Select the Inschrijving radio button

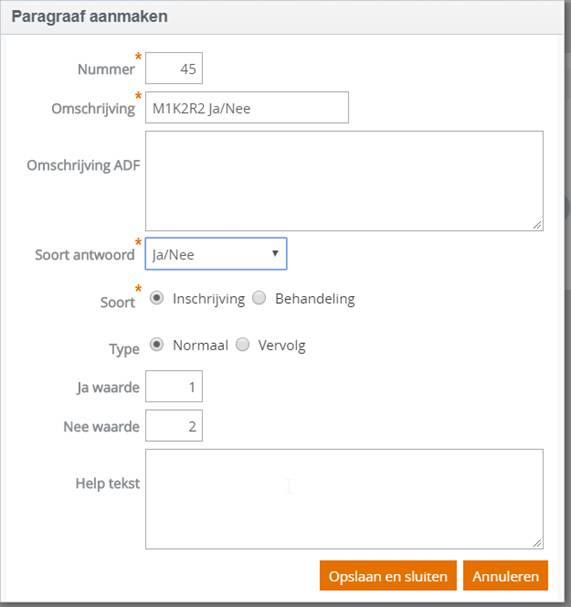(157, 298)
